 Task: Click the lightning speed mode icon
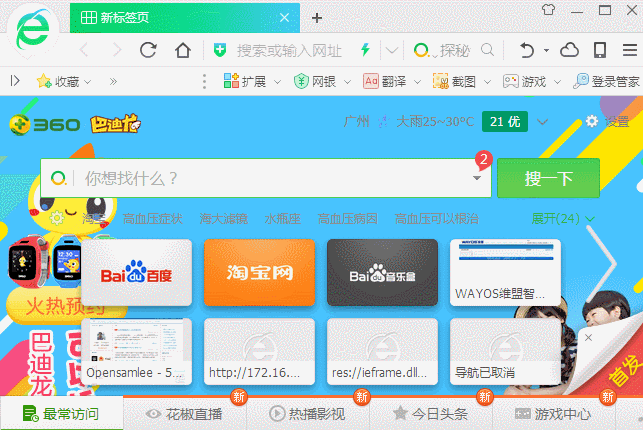(365, 50)
